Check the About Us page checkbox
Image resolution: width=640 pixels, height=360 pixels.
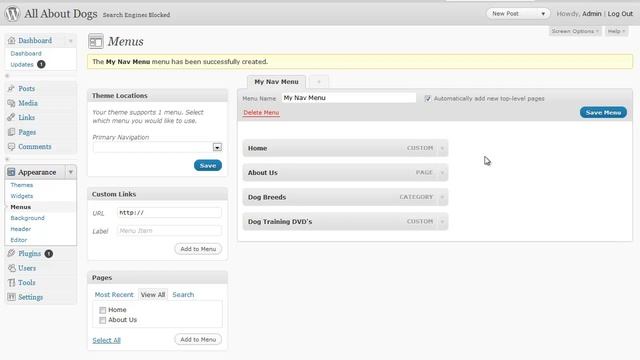(x=102, y=320)
